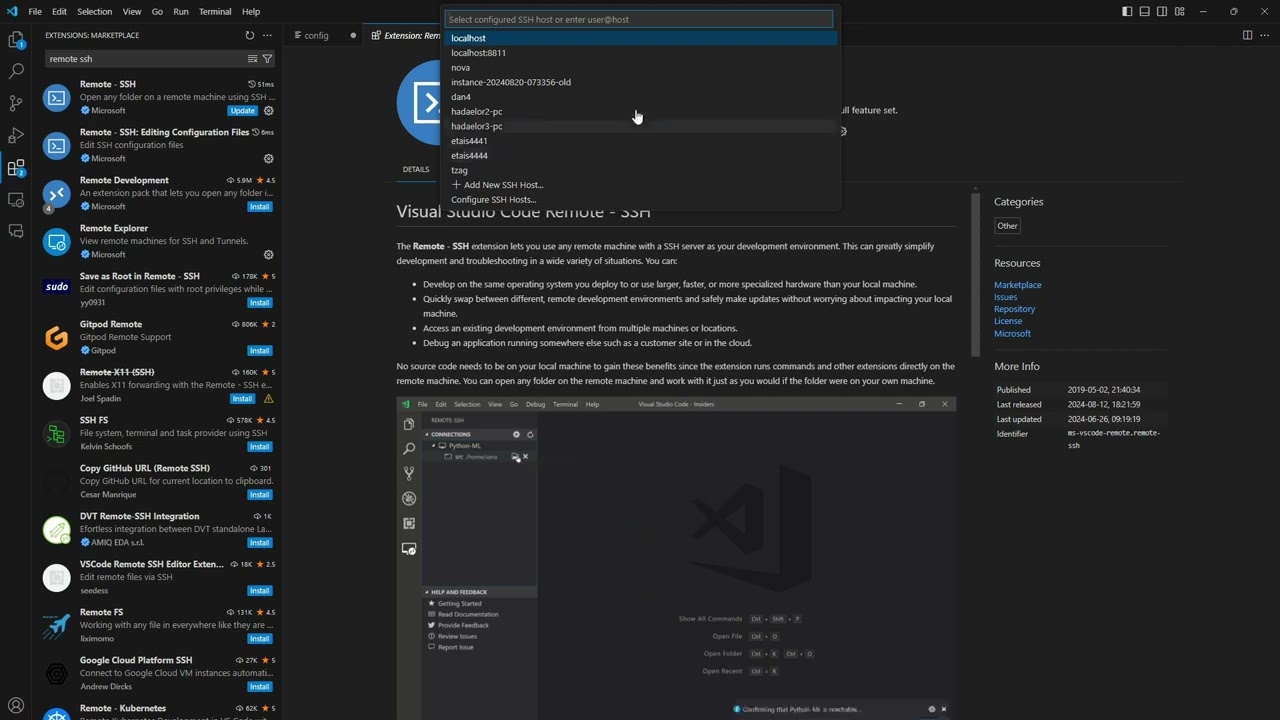The width and height of the screenshot is (1280, 720).
Task: Click Update button for Remote - SSH
Action: tap(243, 111)
